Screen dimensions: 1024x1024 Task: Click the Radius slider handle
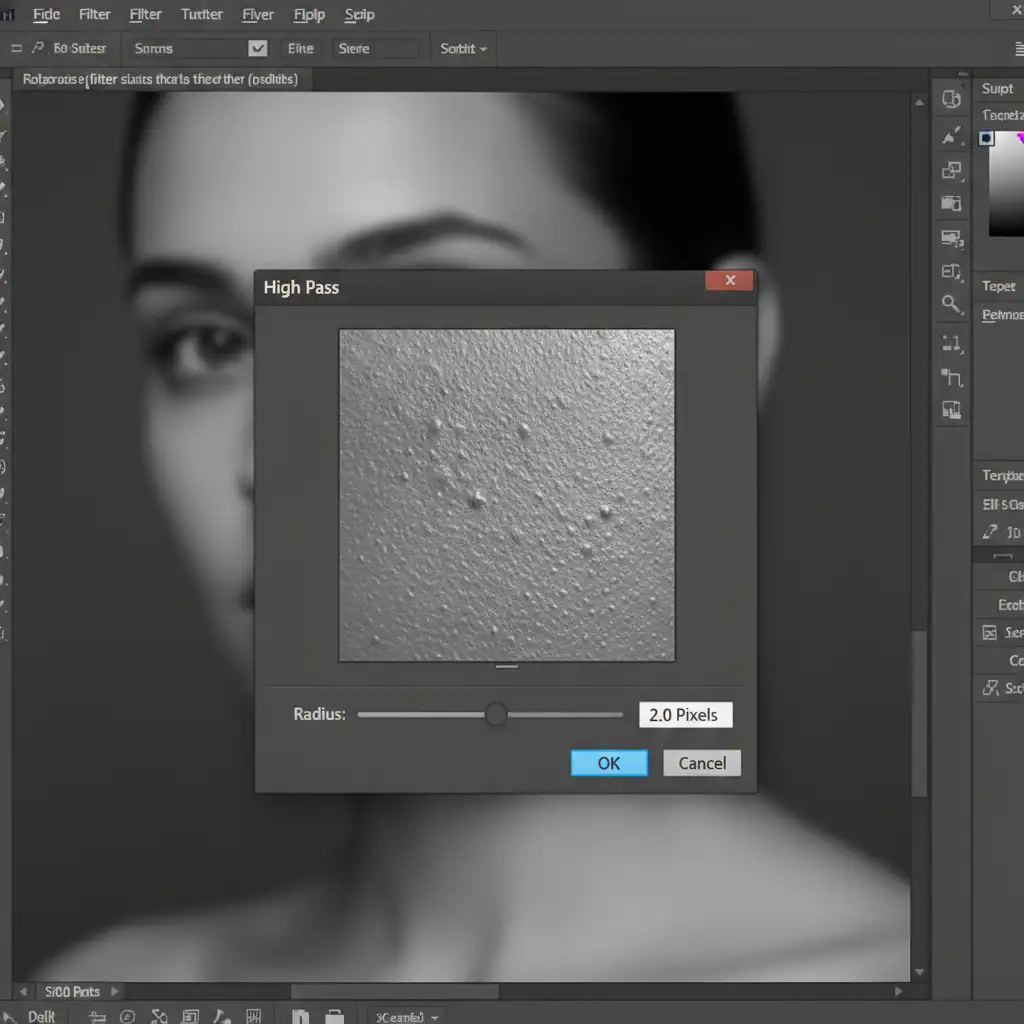click(x=496, y=714)
